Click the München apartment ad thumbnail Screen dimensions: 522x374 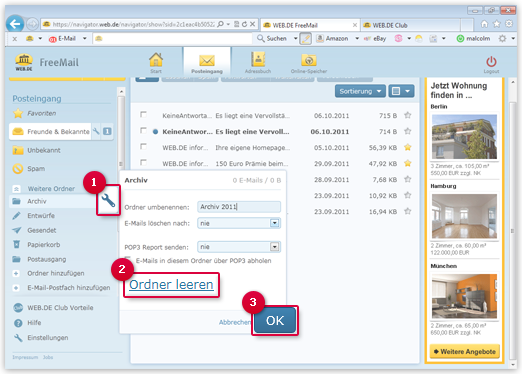464,296
